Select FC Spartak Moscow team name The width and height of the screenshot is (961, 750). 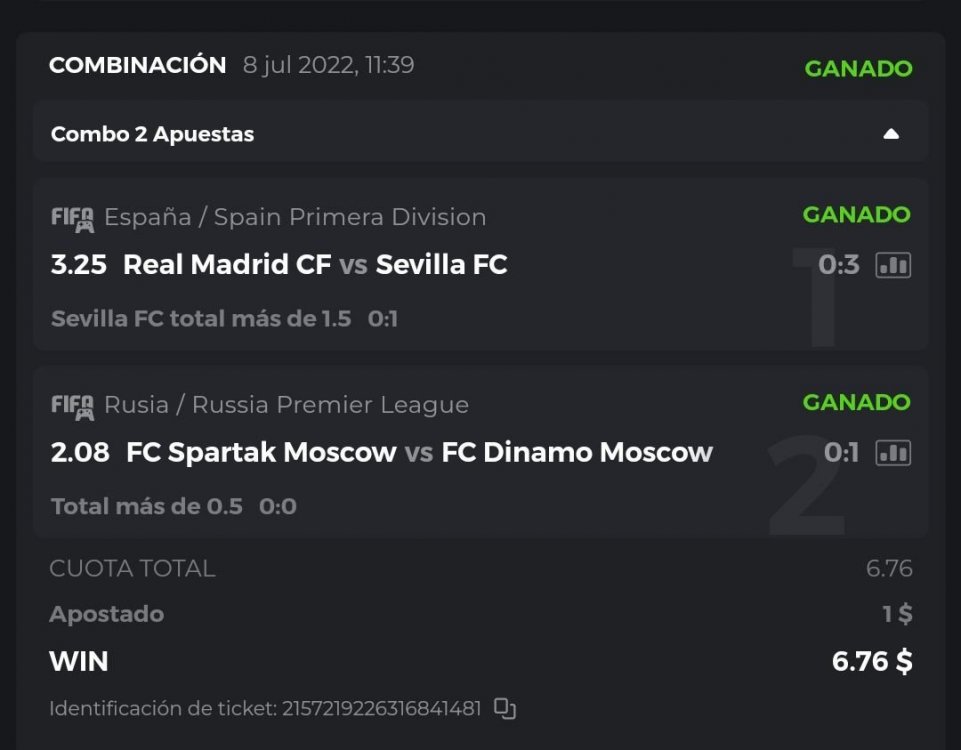click(261, 453)
